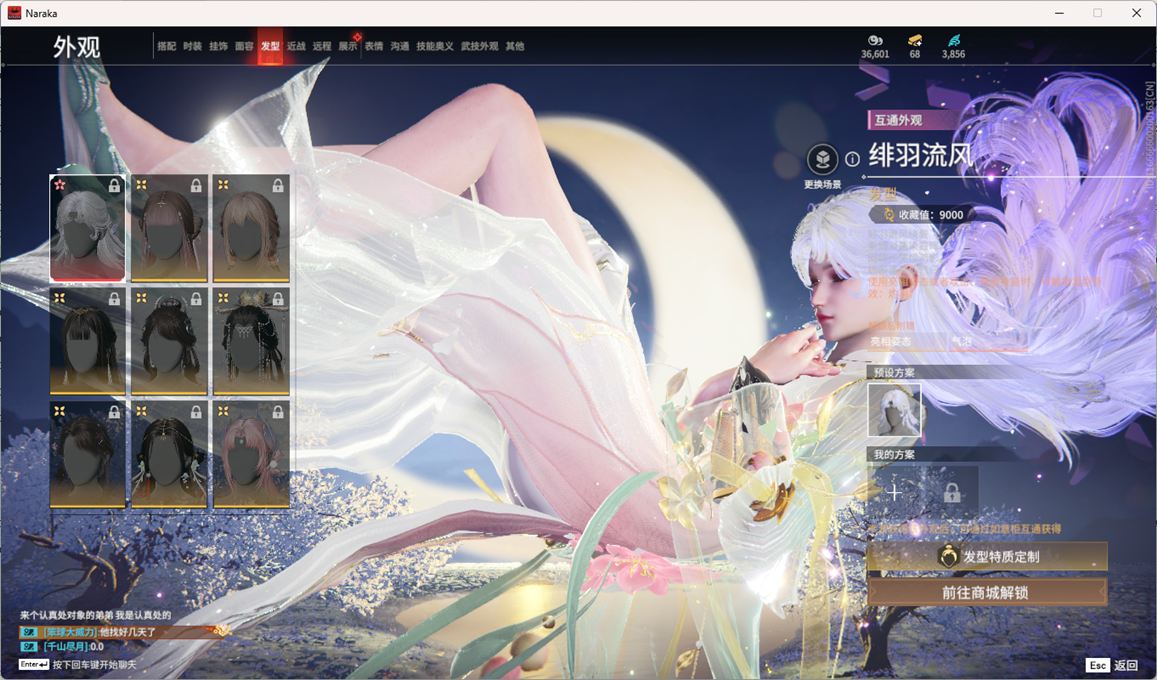Click the locked scheme slot under 我的方案

click(952, 493)
